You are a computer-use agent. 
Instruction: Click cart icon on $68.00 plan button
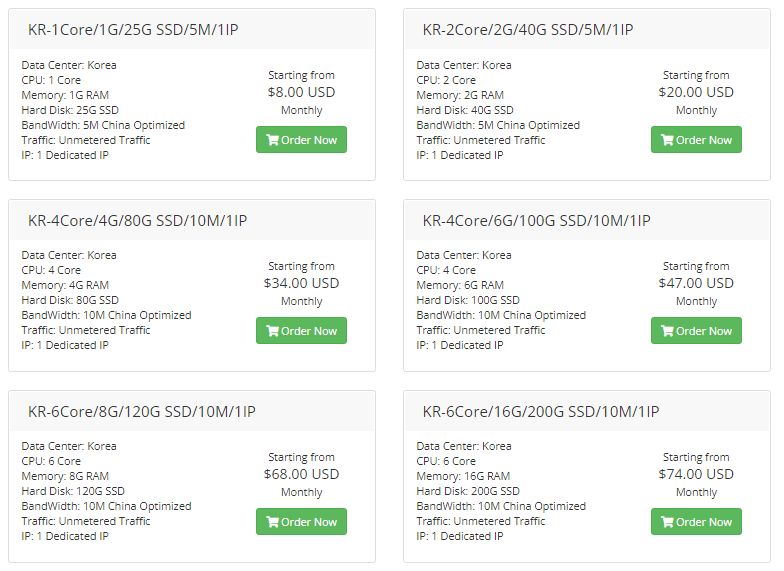[272, 522]
